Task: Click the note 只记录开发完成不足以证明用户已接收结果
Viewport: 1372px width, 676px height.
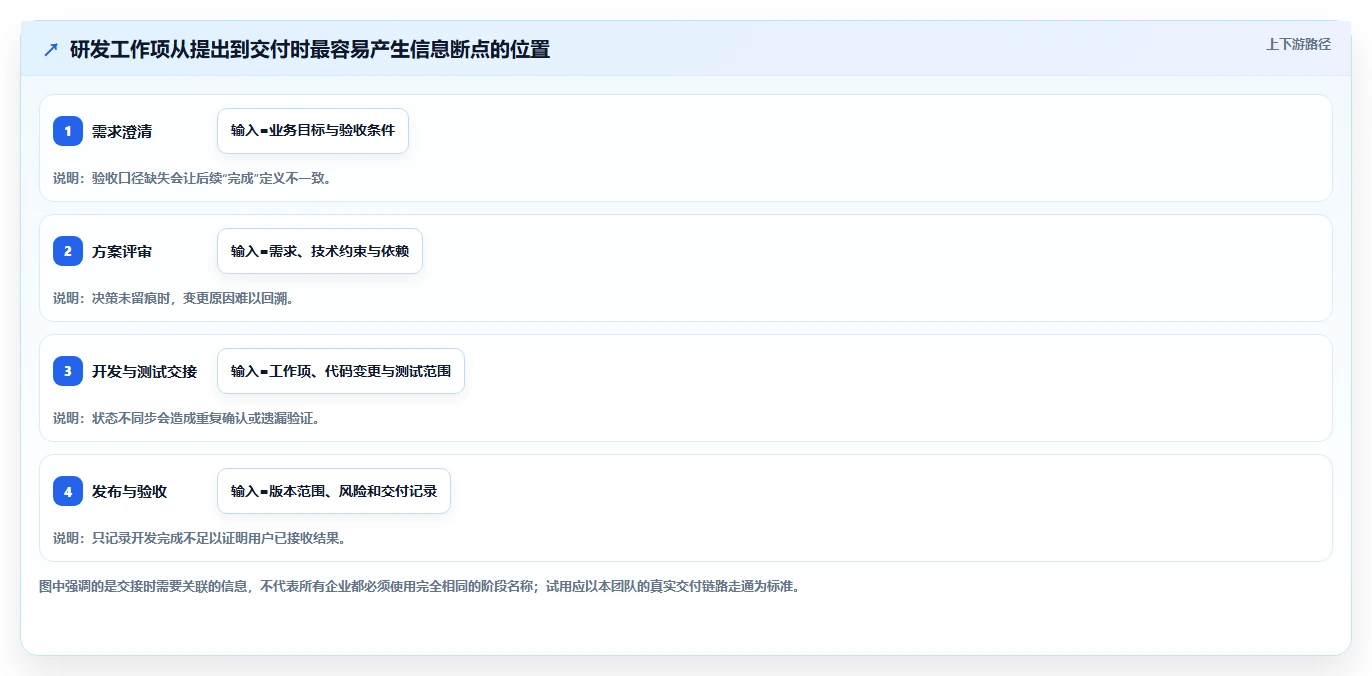Action: click(200, 539)
